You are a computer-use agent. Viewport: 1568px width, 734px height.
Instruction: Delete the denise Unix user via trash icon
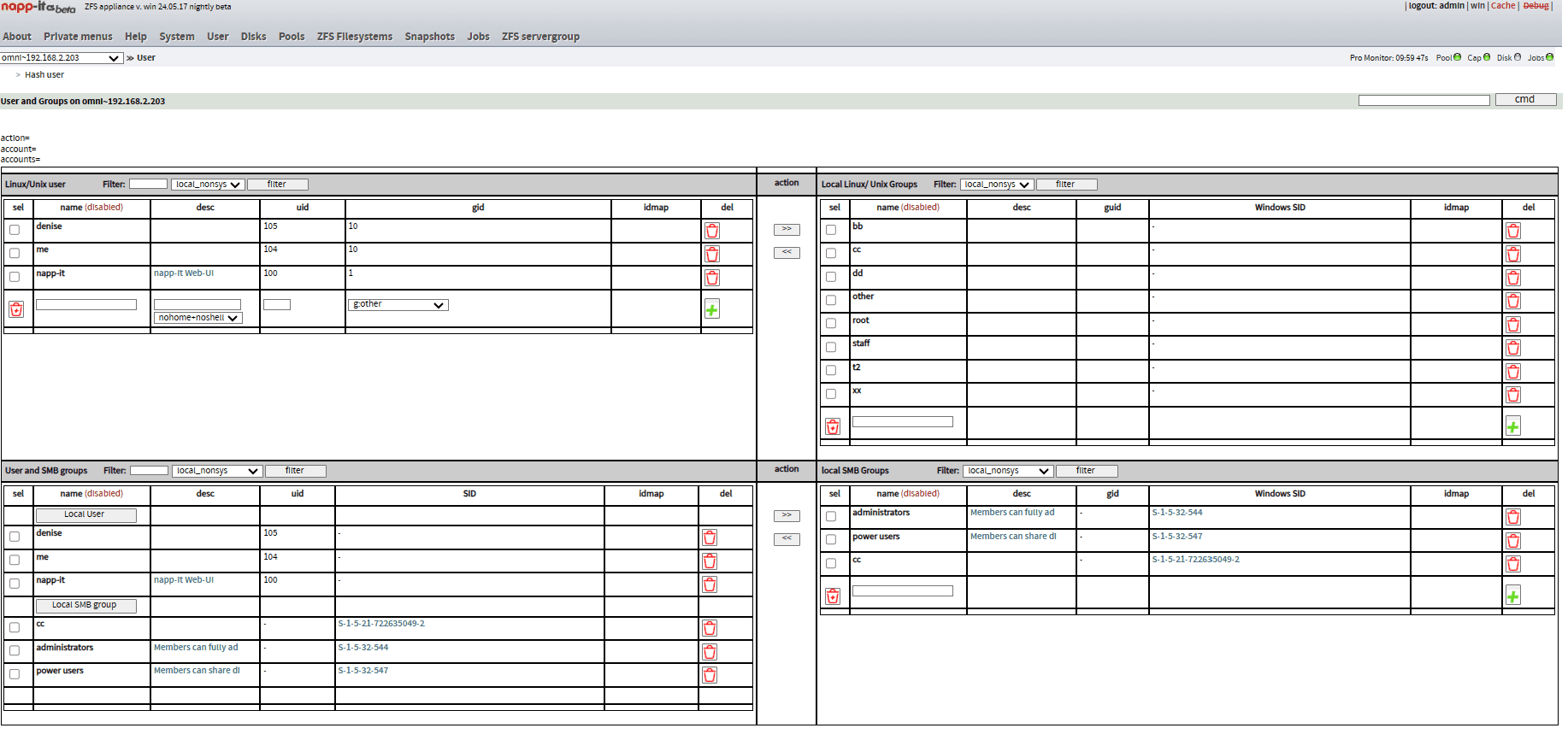(x=712, y=231)
